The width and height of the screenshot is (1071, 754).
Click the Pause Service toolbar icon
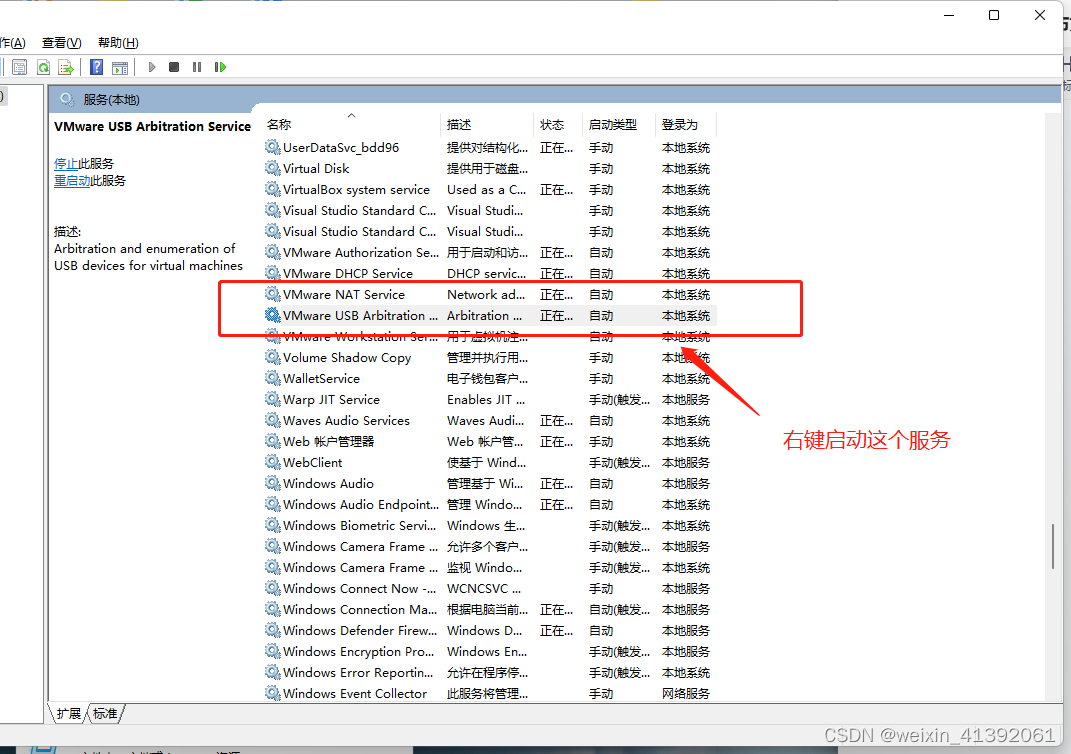coord(197,67)
